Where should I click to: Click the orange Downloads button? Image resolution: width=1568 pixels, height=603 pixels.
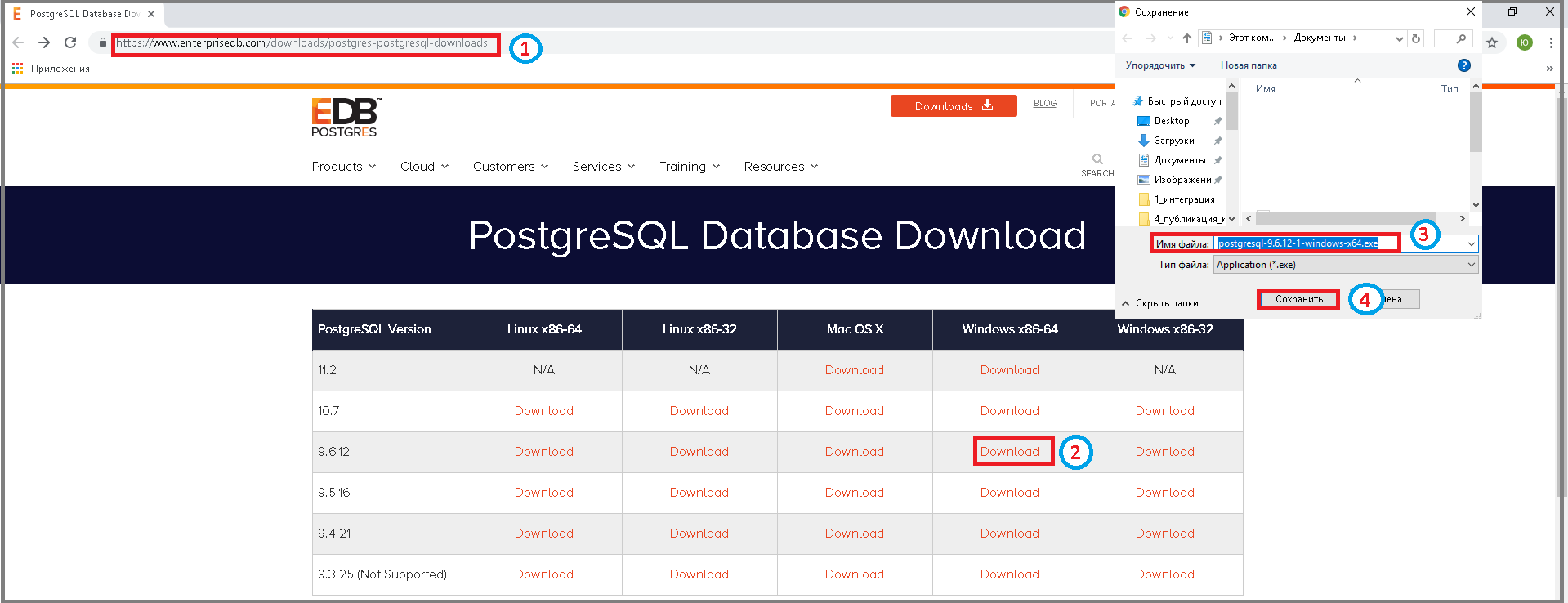[954, 106]
